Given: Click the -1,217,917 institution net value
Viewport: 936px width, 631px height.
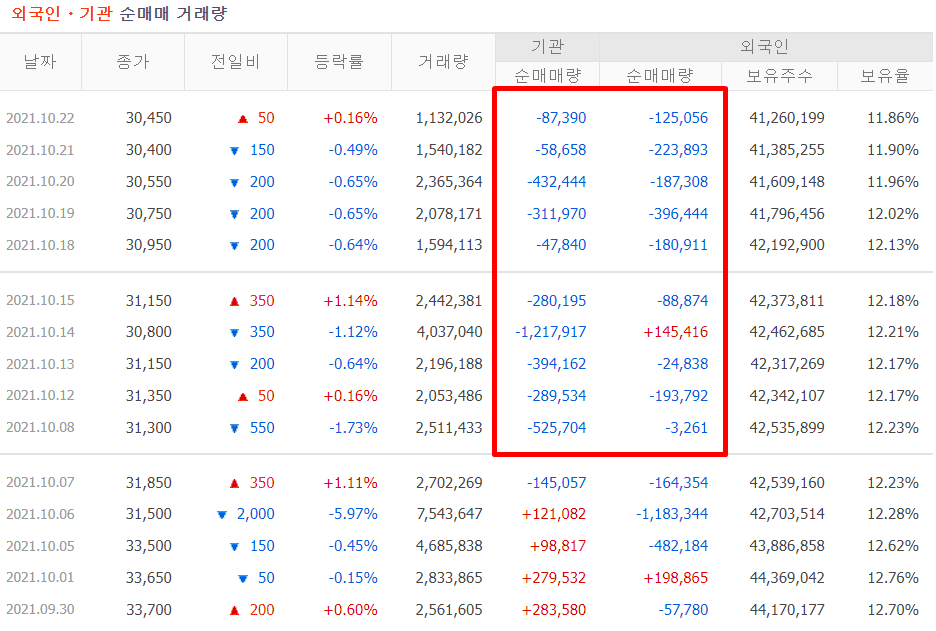Looking at the screenshot, I should point(551,332).
